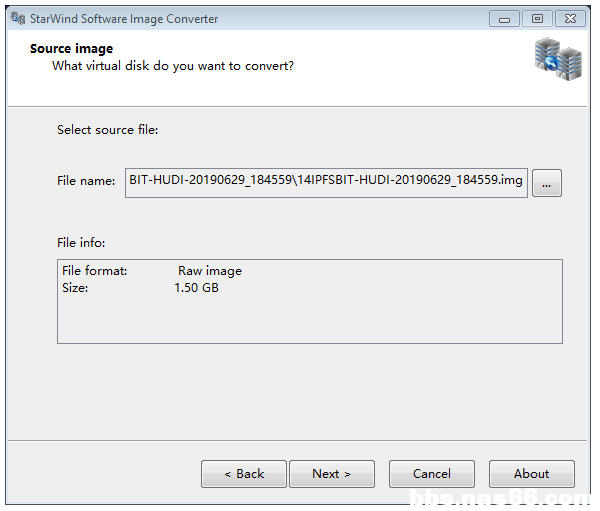The width and height of the screenshot is (600, 511).
Task: Click the "Select source file:" label
Action: (x=108, y=130)
